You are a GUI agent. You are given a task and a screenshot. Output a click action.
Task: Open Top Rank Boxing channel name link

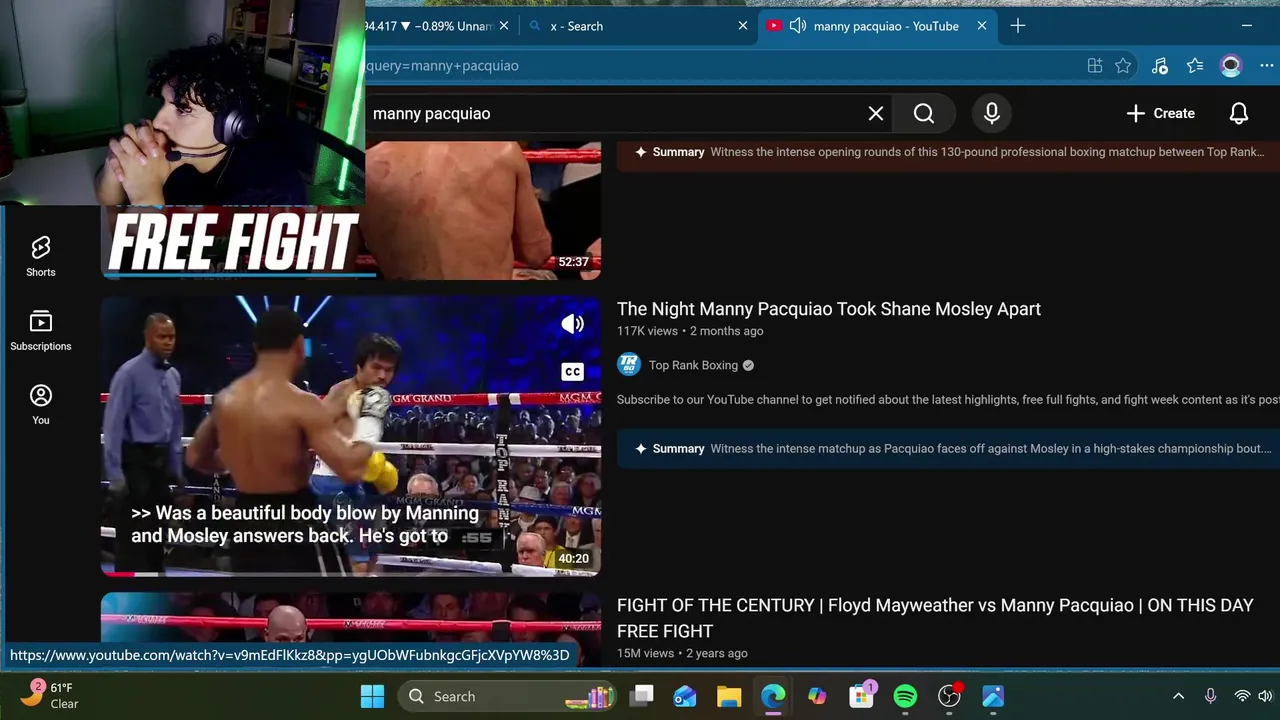tap(693, 366)
